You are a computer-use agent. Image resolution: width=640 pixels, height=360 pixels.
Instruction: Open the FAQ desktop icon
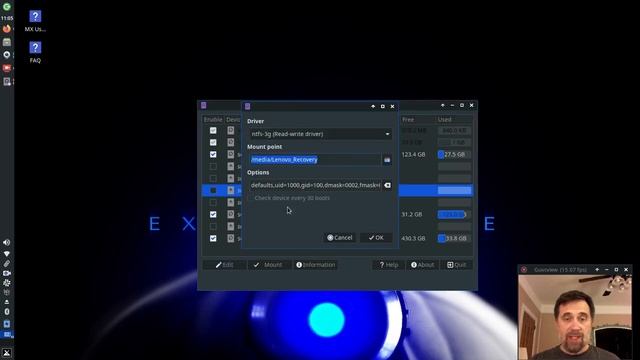(35, 52)
